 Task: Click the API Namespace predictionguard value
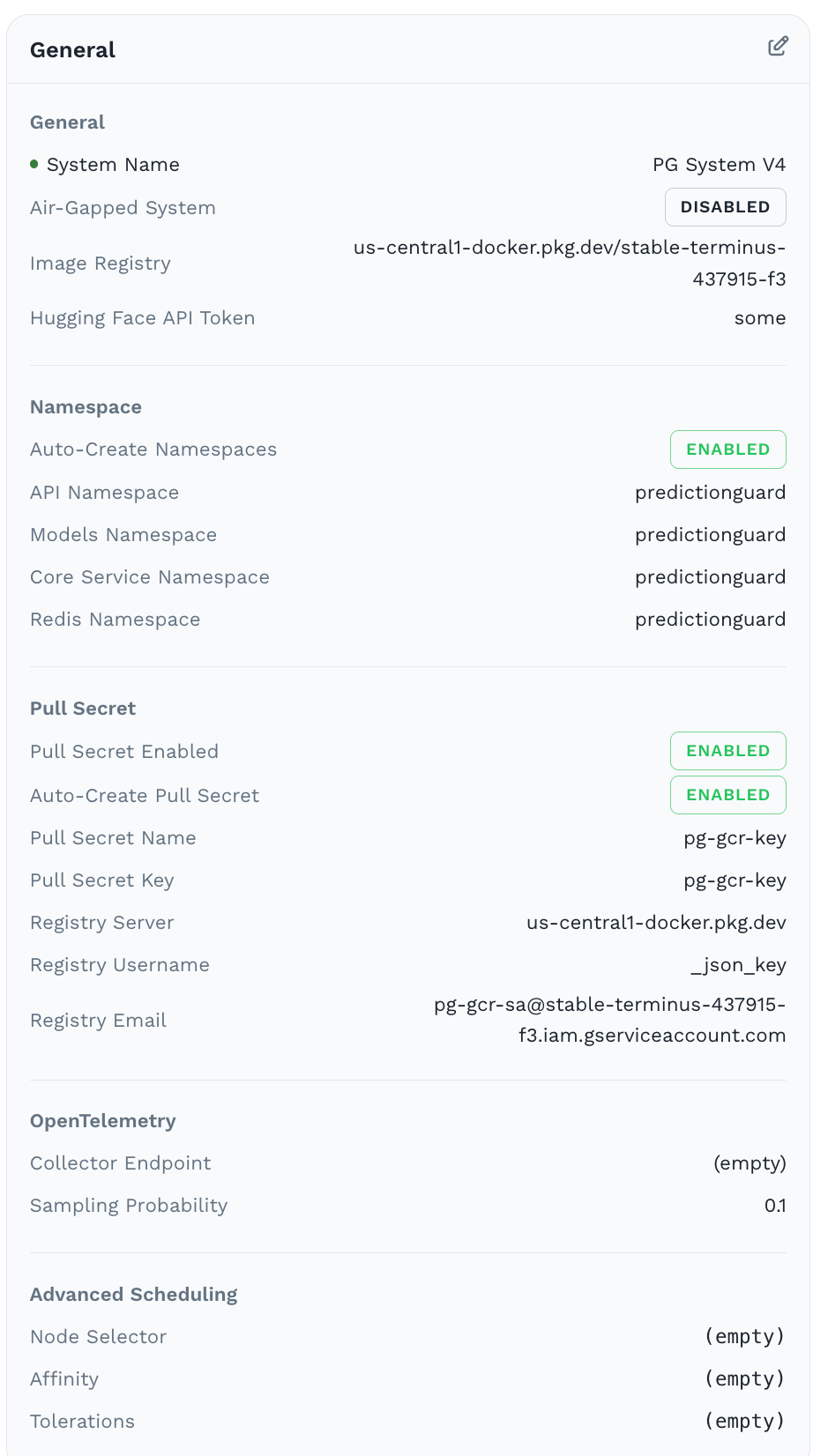[710, 493]
